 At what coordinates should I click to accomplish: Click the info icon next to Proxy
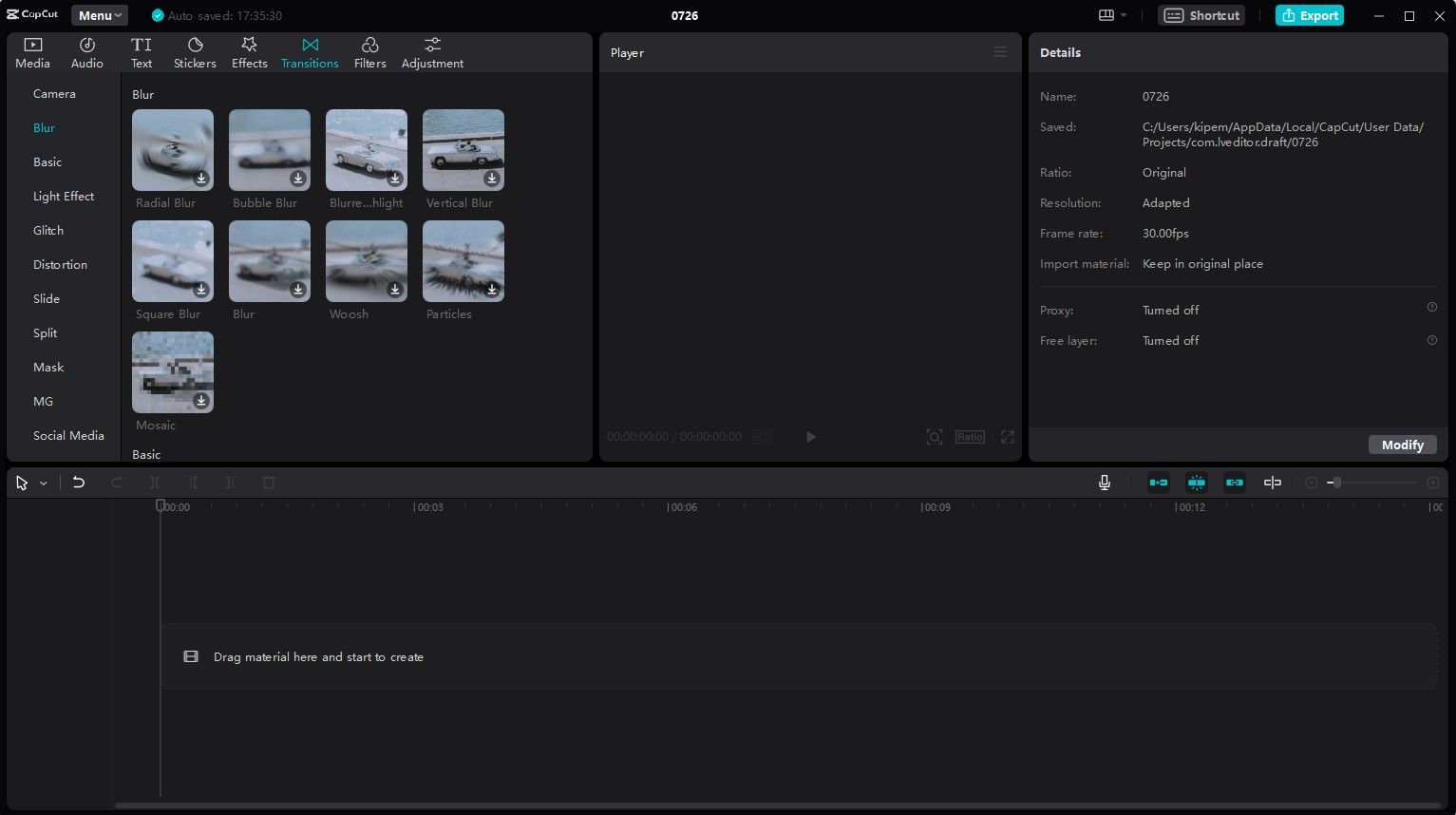(x=1431, y=308)
